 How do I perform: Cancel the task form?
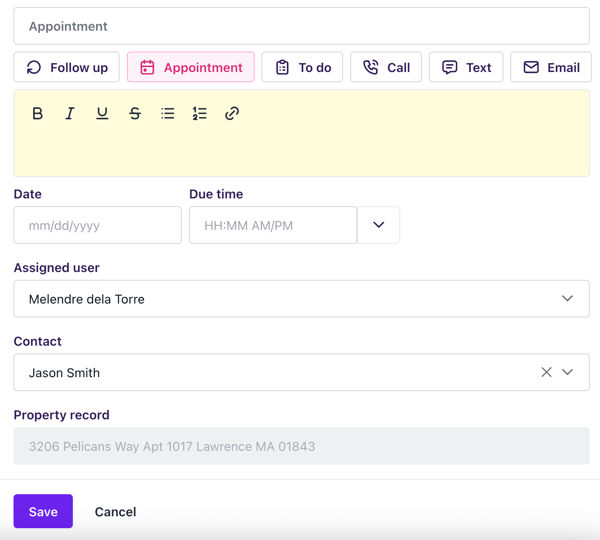click(116, 512)
